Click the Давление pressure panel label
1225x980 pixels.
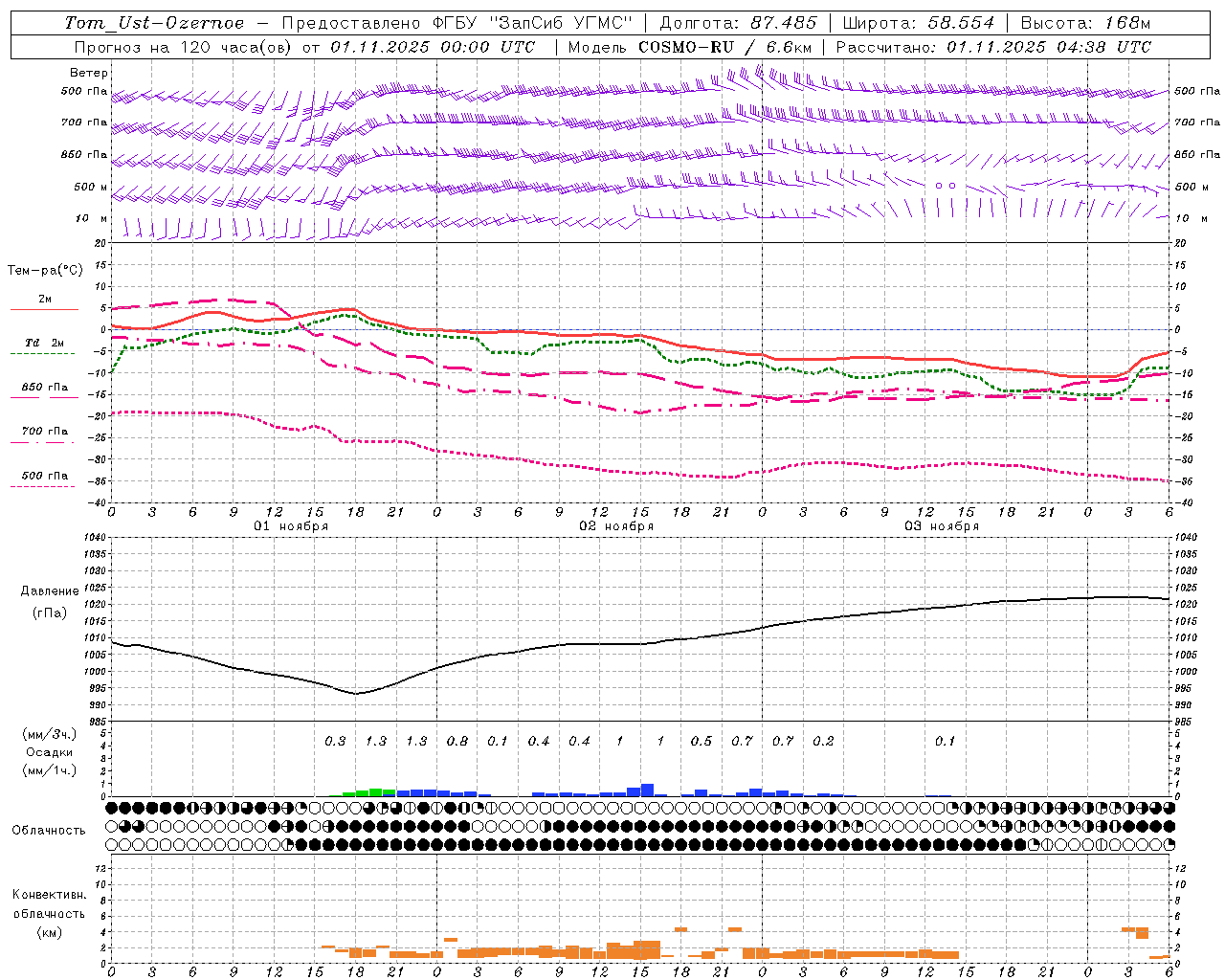pos(50,591)
